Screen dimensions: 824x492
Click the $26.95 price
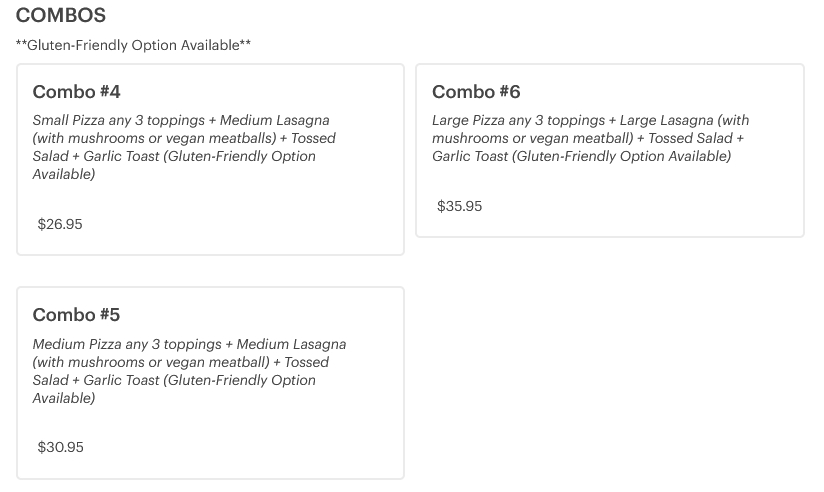tap(60, 224)
